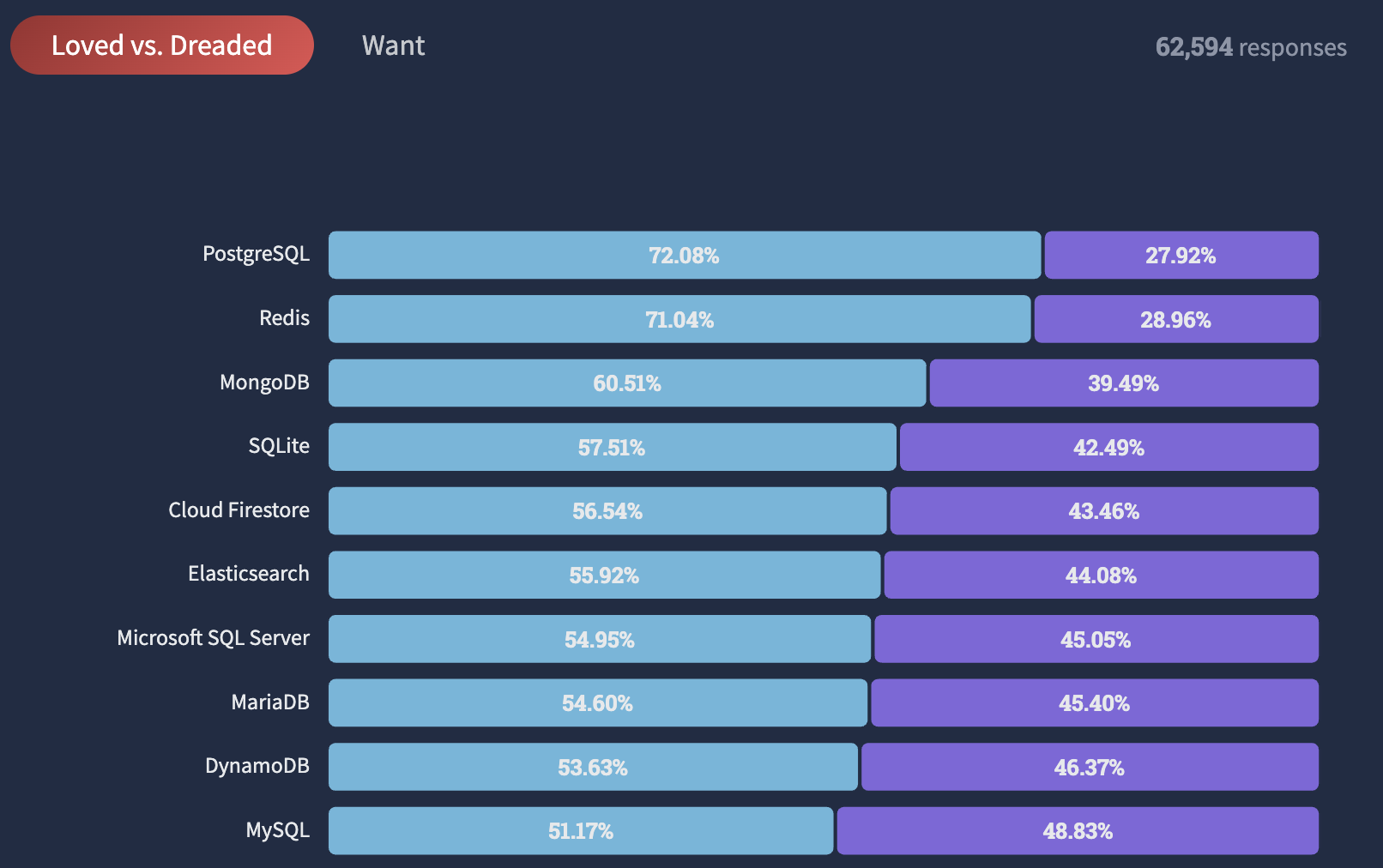The height and width of the screenshot is (868, 1383).
Task: Click the Cloud Firestore row label
Action: [x=239, y=510]
